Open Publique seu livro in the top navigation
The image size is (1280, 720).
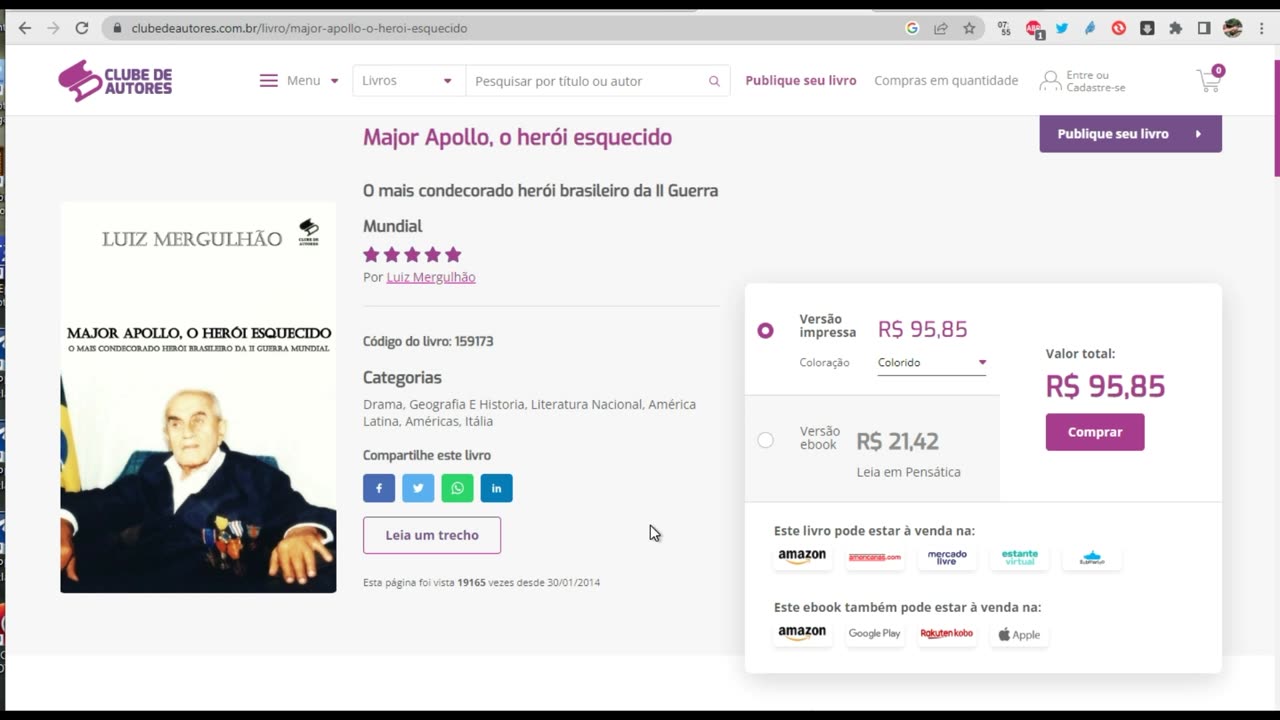pos(801,81)
